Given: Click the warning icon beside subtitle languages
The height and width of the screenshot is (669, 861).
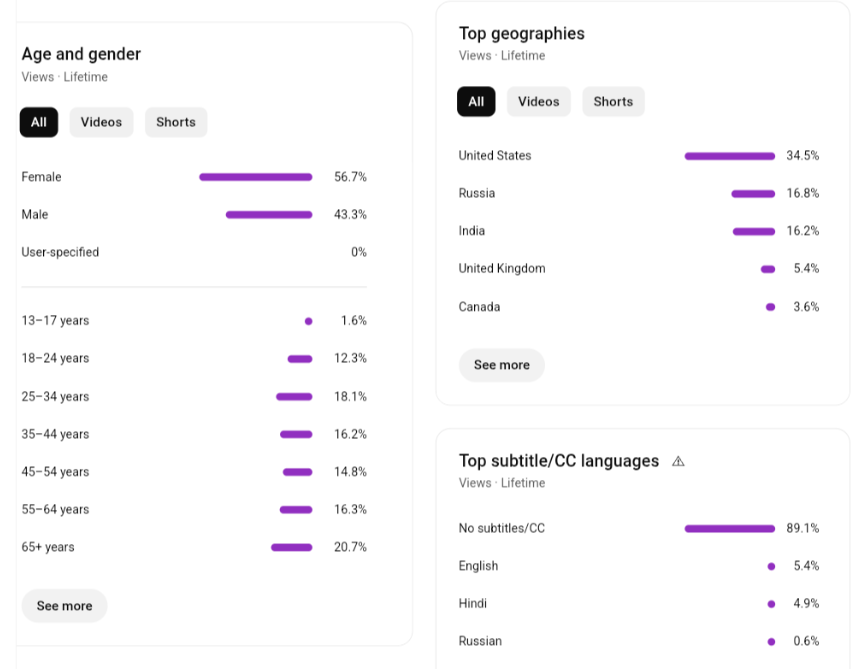Looking at the screenshot, I should pyautogui.click(x=678, y=461).
